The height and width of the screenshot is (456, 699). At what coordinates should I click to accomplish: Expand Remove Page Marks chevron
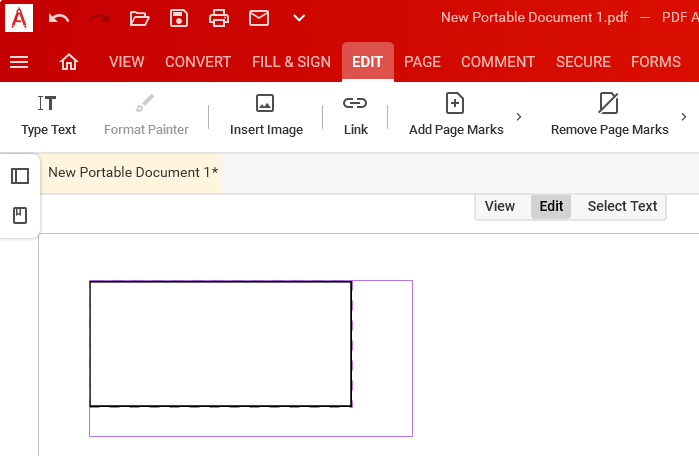coord(684,117)
